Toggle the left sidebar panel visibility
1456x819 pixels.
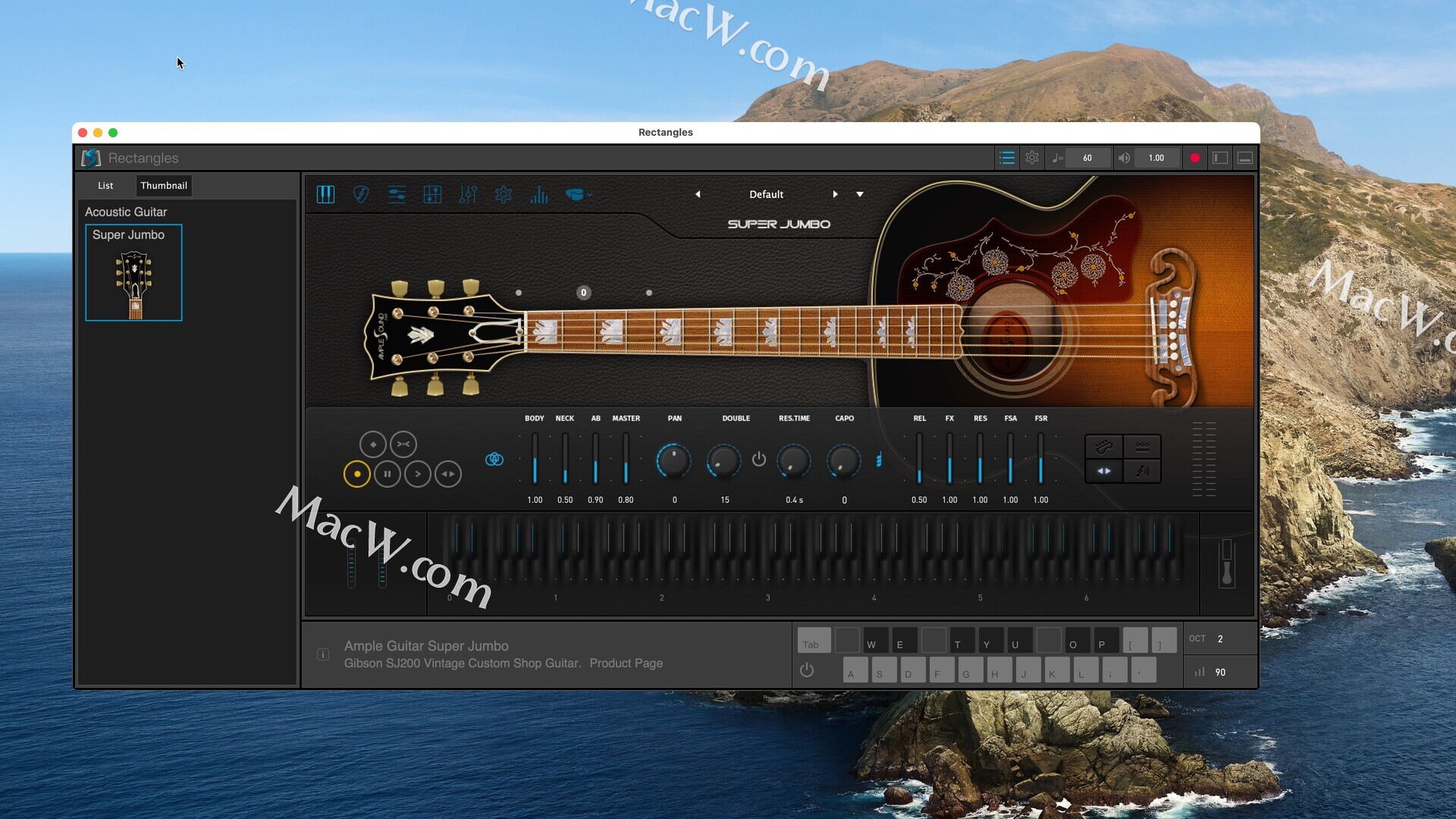[x=1220, y=158]
